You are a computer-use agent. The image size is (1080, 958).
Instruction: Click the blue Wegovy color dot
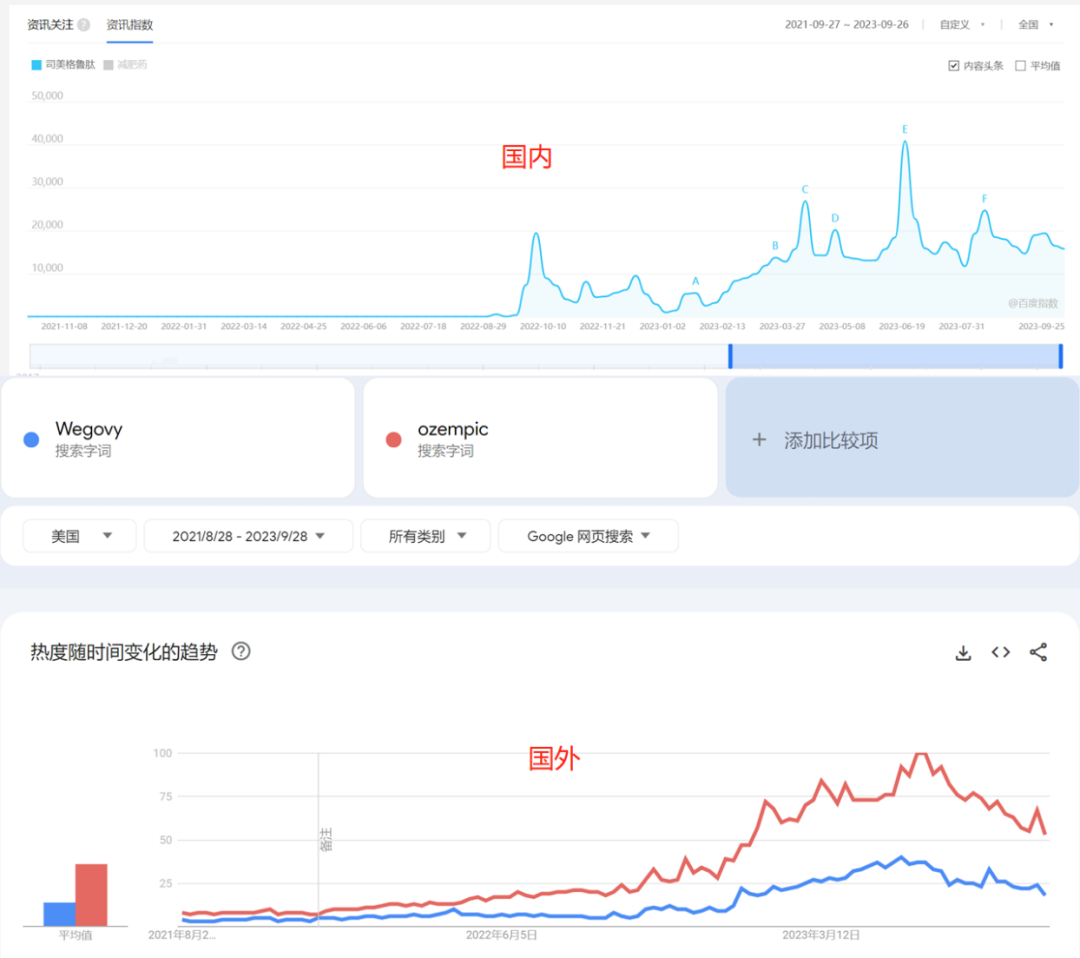tap(31, 439)
